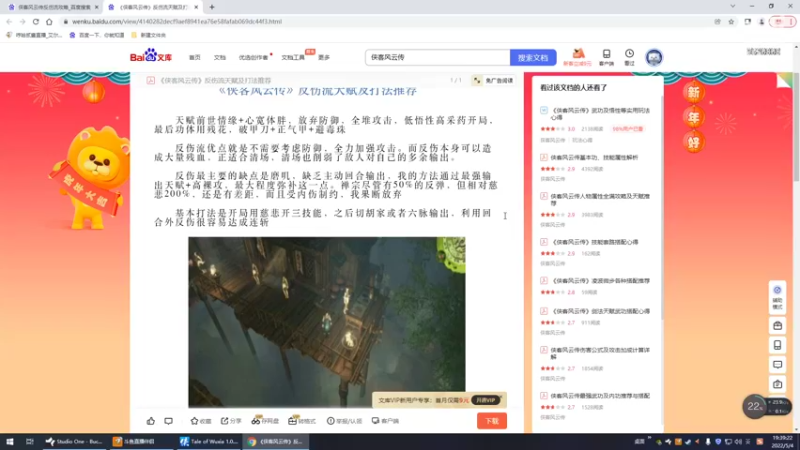Screen dimensions: 800x450
Task: Click the browser address bar URL
Action: (x=177, y=21)
